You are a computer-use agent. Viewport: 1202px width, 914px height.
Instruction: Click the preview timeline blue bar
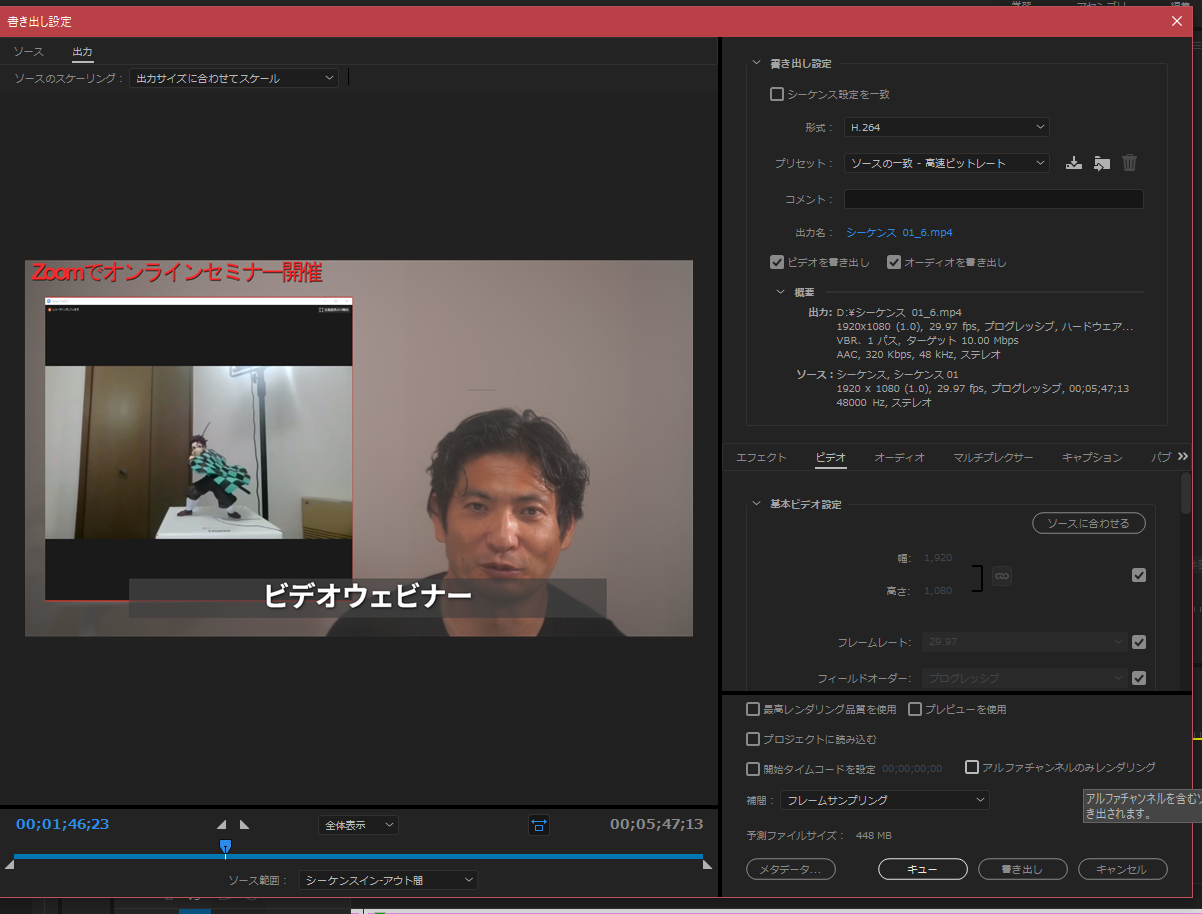pyautogui.click(x=358, y=856)
